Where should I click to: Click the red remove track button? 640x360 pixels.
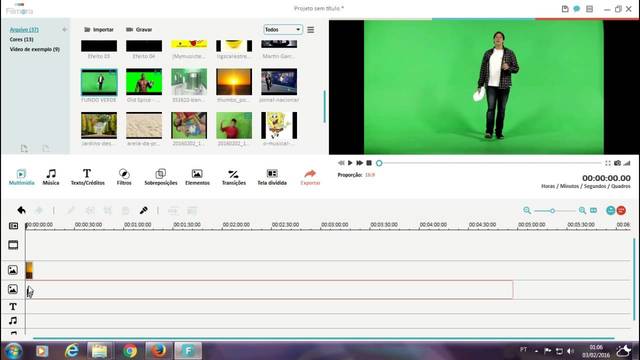[621, 211]
